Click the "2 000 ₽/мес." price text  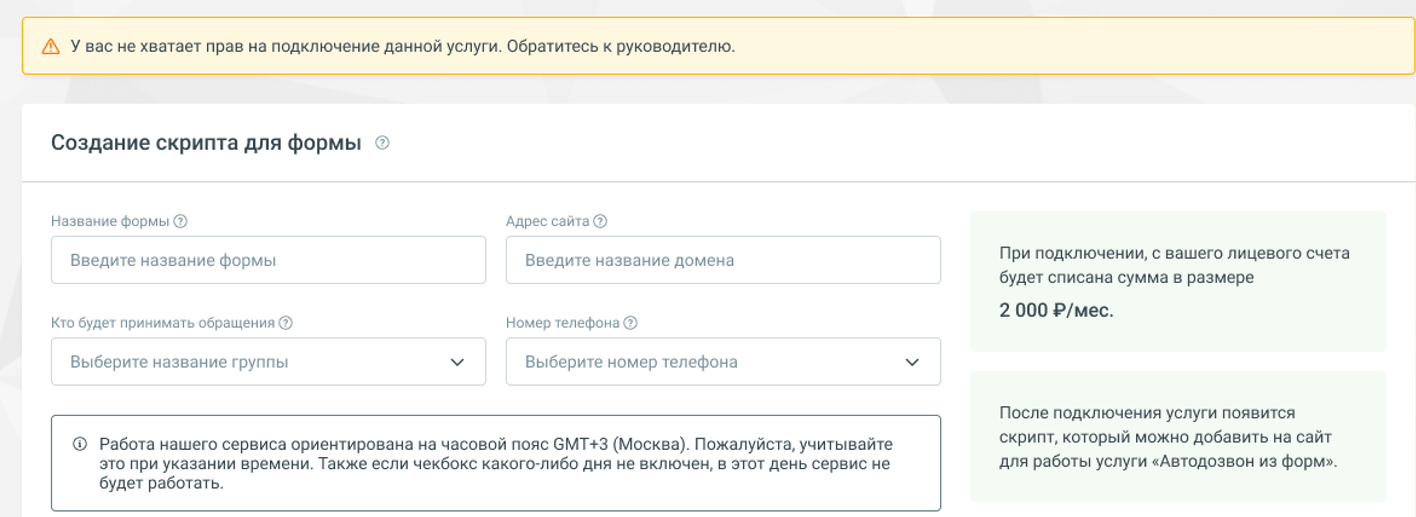coord(1056,310)
